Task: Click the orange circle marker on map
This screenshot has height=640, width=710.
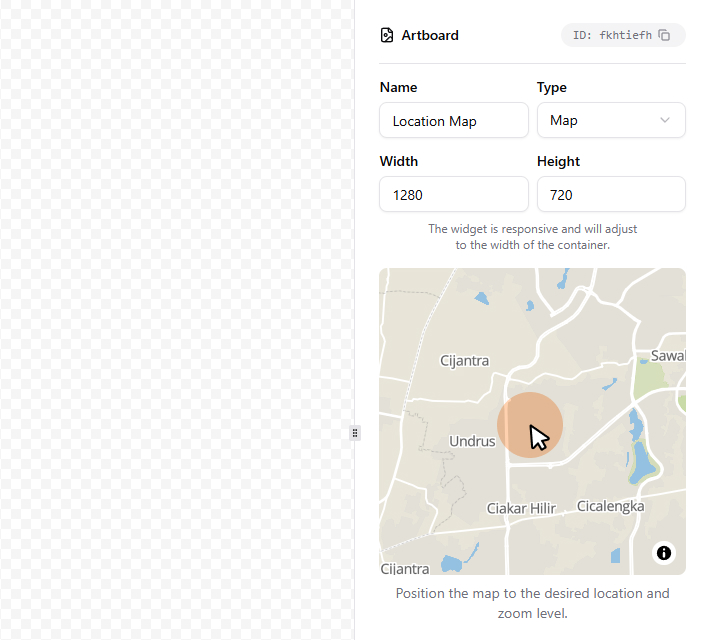Action: tap(530, 424)
